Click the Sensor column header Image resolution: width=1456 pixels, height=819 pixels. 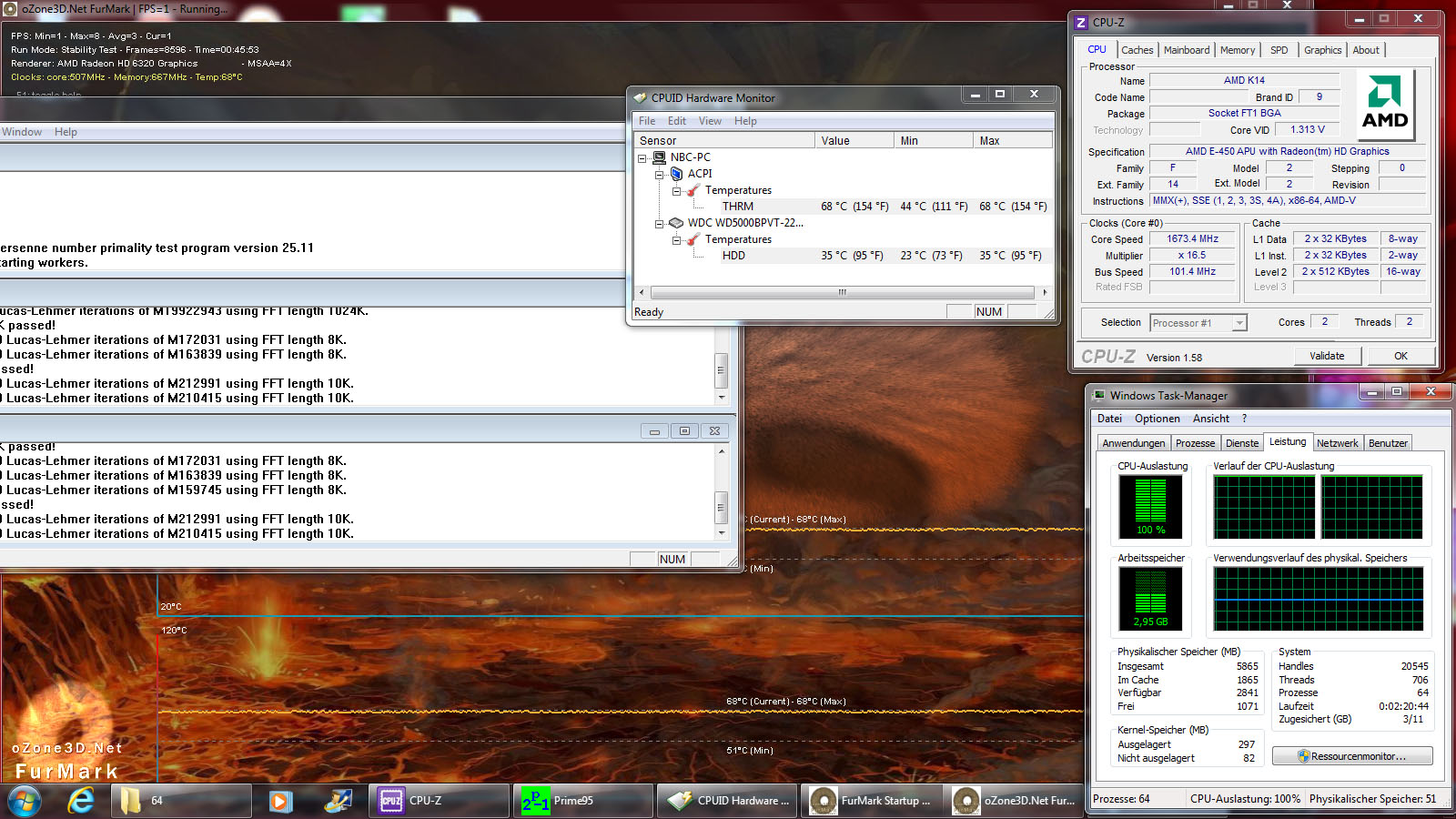pyautogui.click(x=724, y=141)
